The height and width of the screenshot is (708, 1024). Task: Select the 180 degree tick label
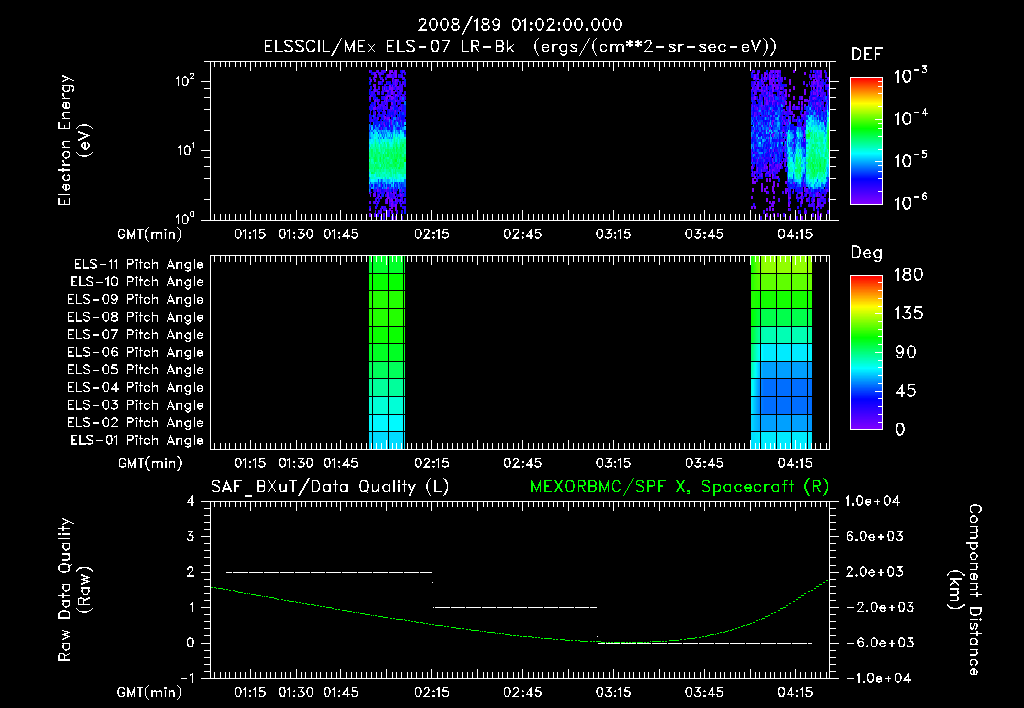(x=908, y=275)
